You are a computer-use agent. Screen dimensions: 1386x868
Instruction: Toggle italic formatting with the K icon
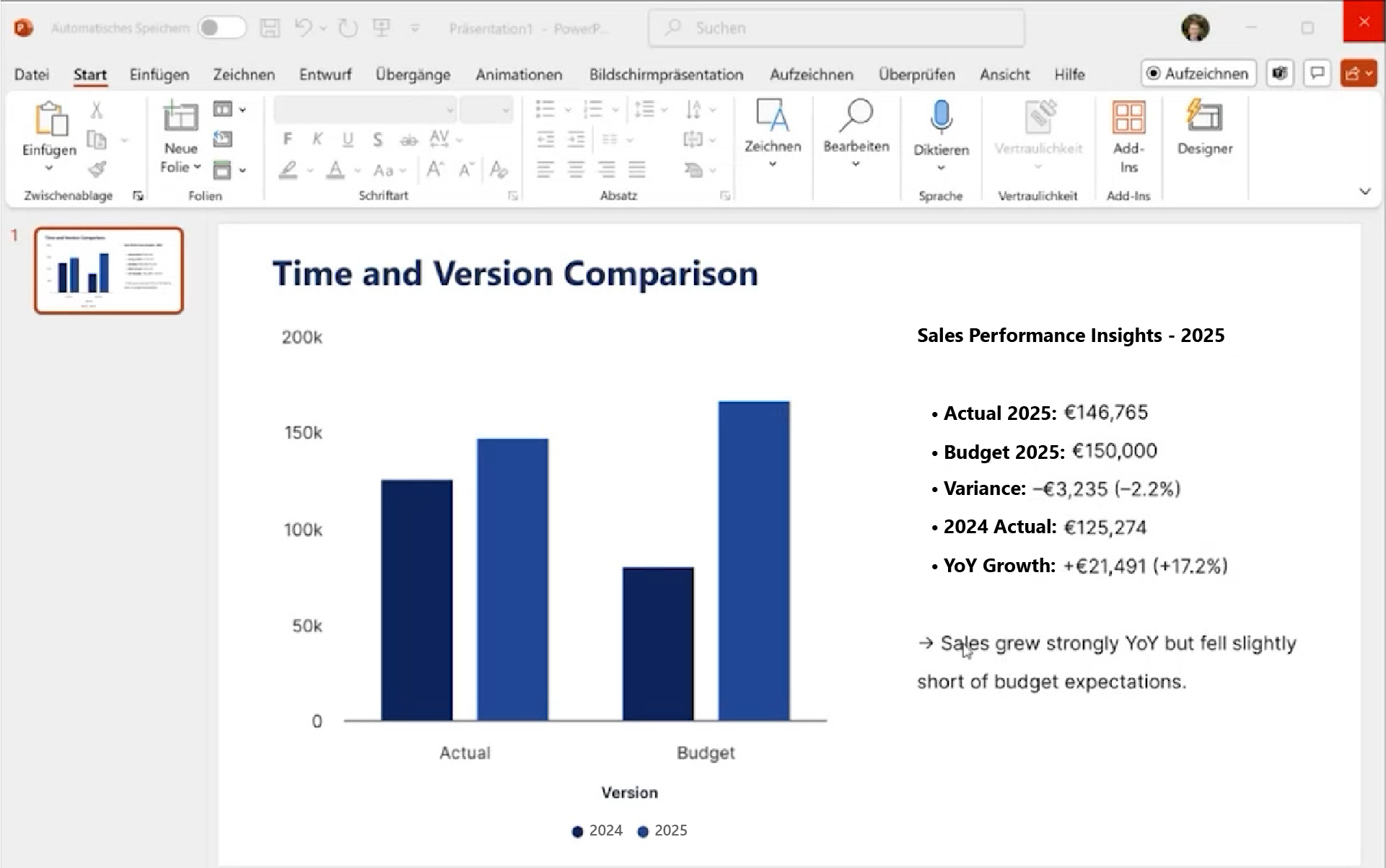pyautogui.click(x=317, y=139)
